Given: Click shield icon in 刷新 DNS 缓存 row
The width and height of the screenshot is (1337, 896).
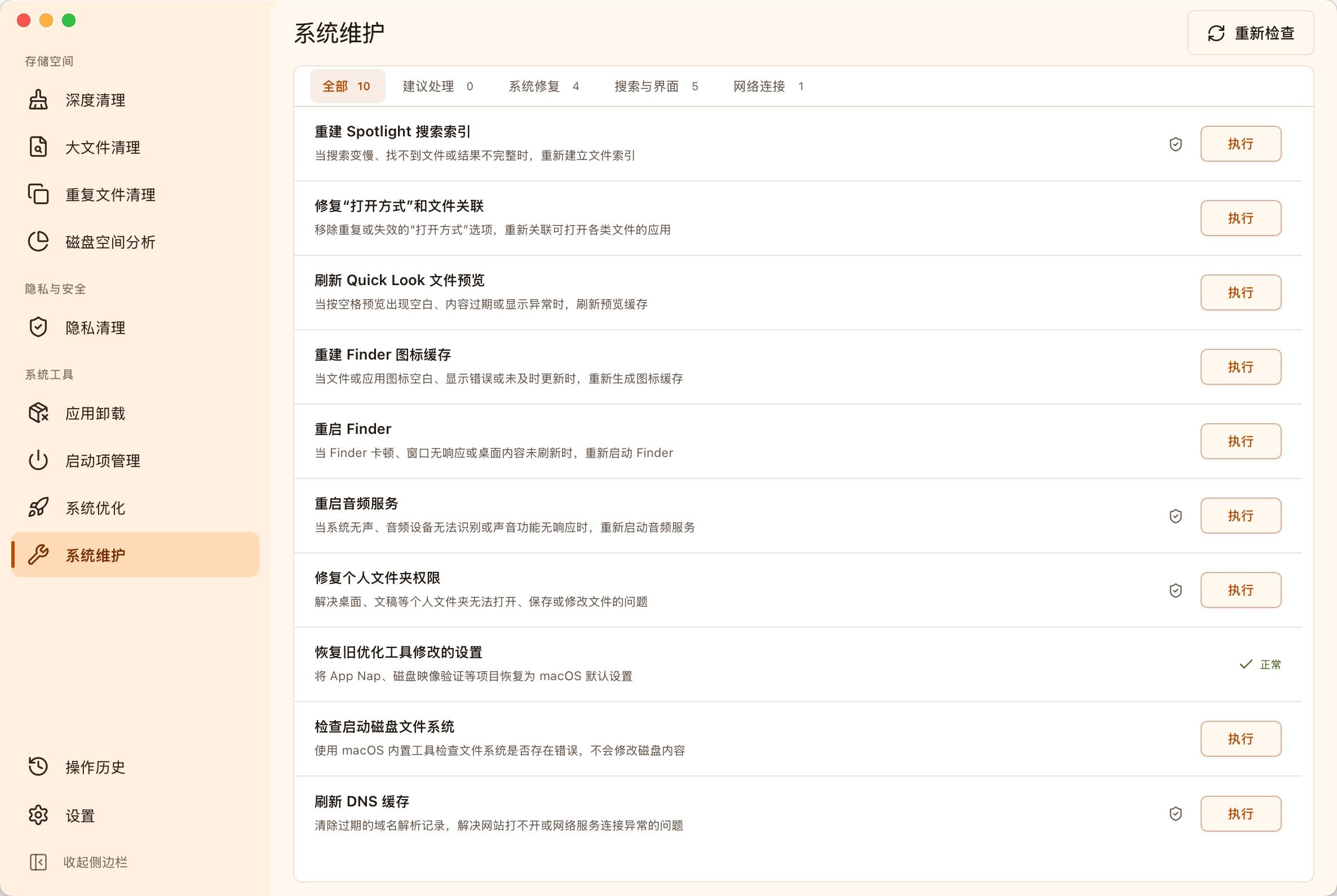Looking at the screenshot, I should (x=1175, y=814).
